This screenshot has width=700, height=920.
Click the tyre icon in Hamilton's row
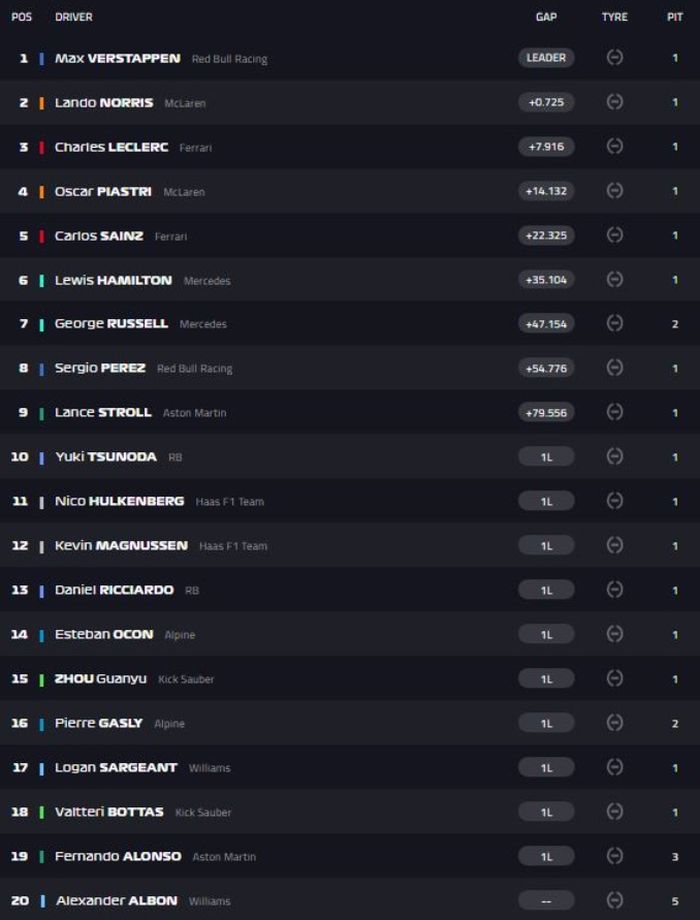615,279
